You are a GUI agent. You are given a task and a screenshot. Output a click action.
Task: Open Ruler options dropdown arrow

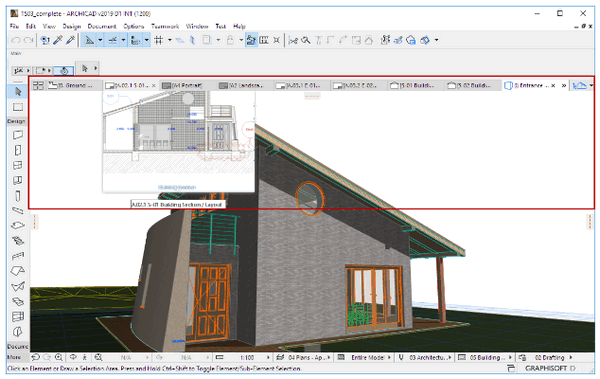(x=147, y=40)
